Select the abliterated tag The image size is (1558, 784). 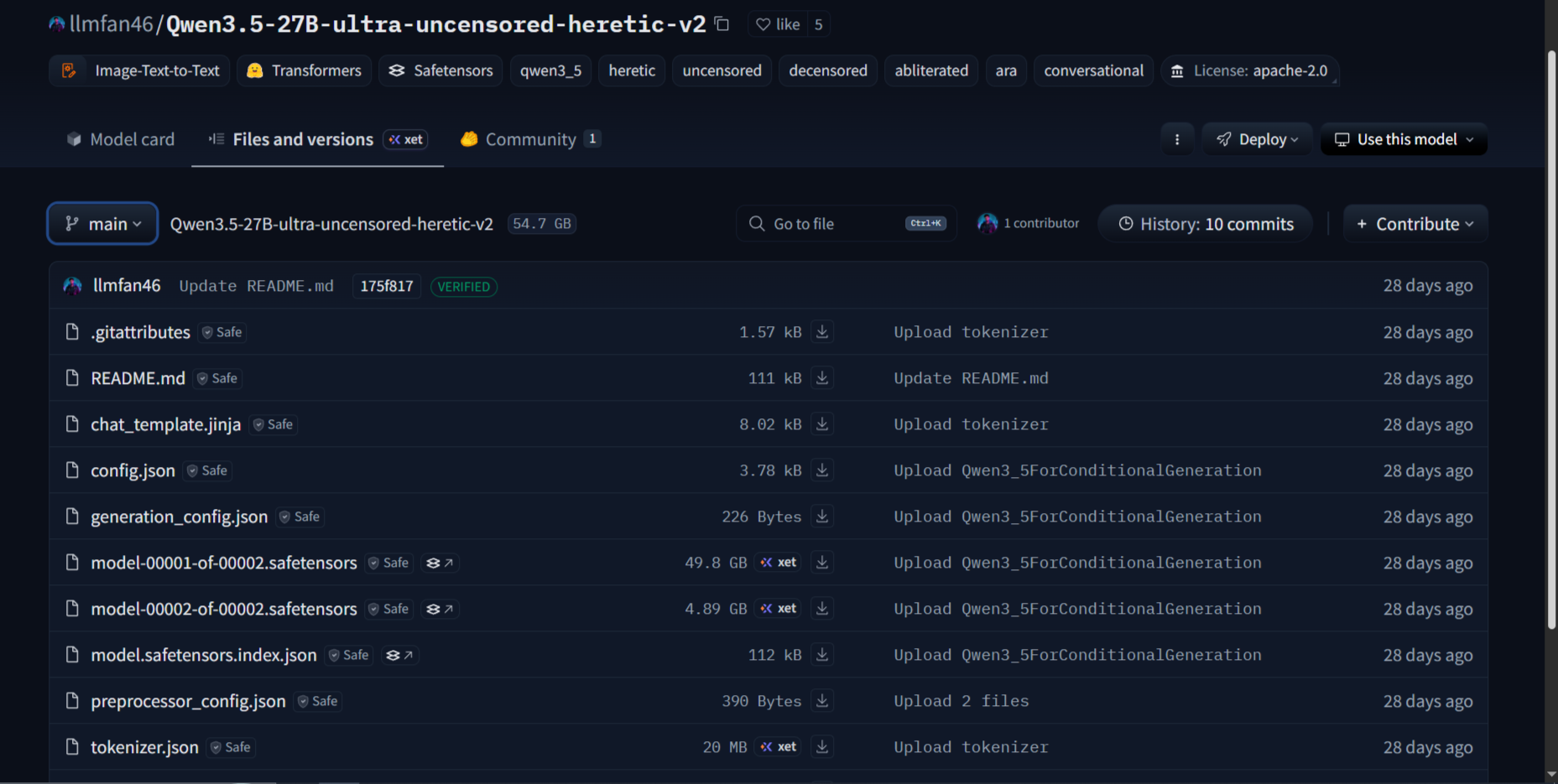(931, 70)
